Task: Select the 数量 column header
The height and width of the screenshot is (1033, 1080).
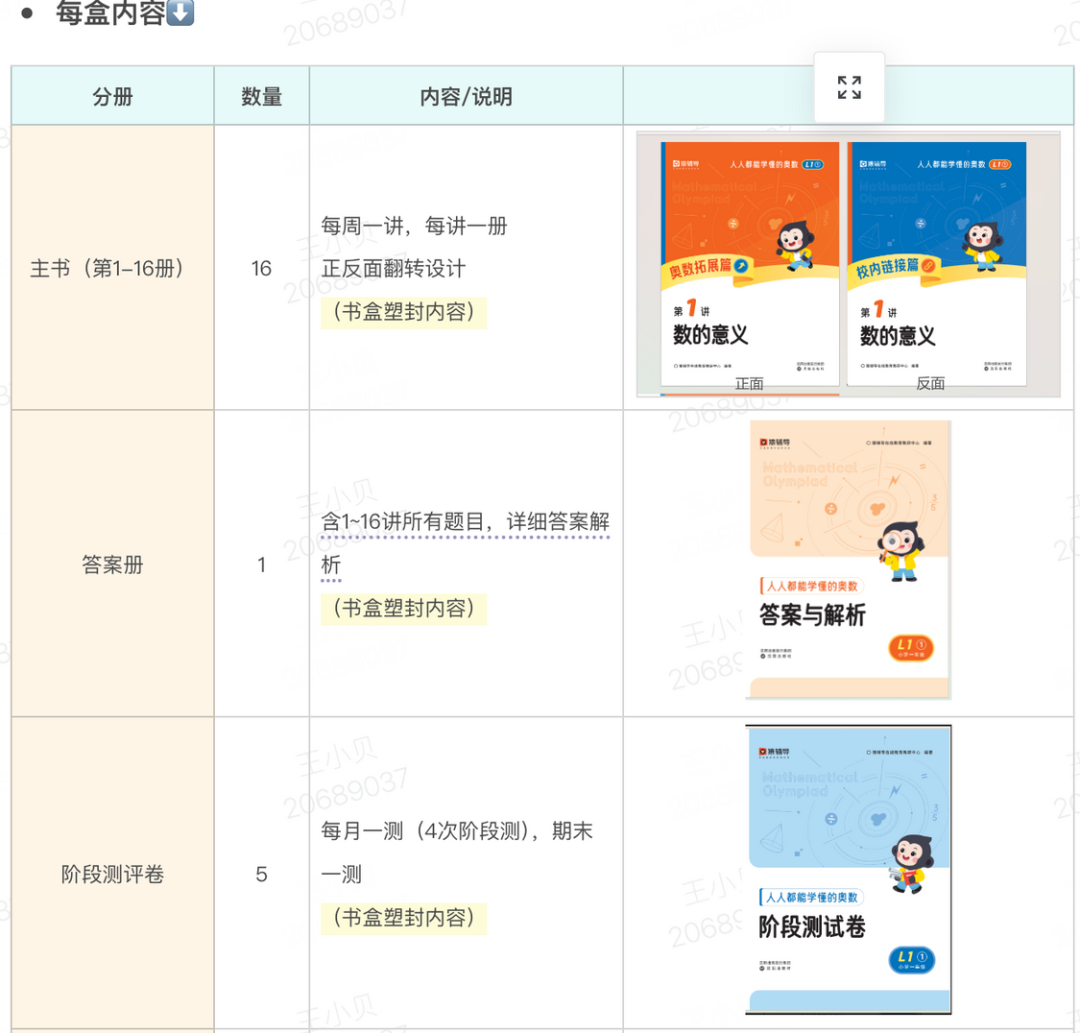Action: (x=262, y=97)
